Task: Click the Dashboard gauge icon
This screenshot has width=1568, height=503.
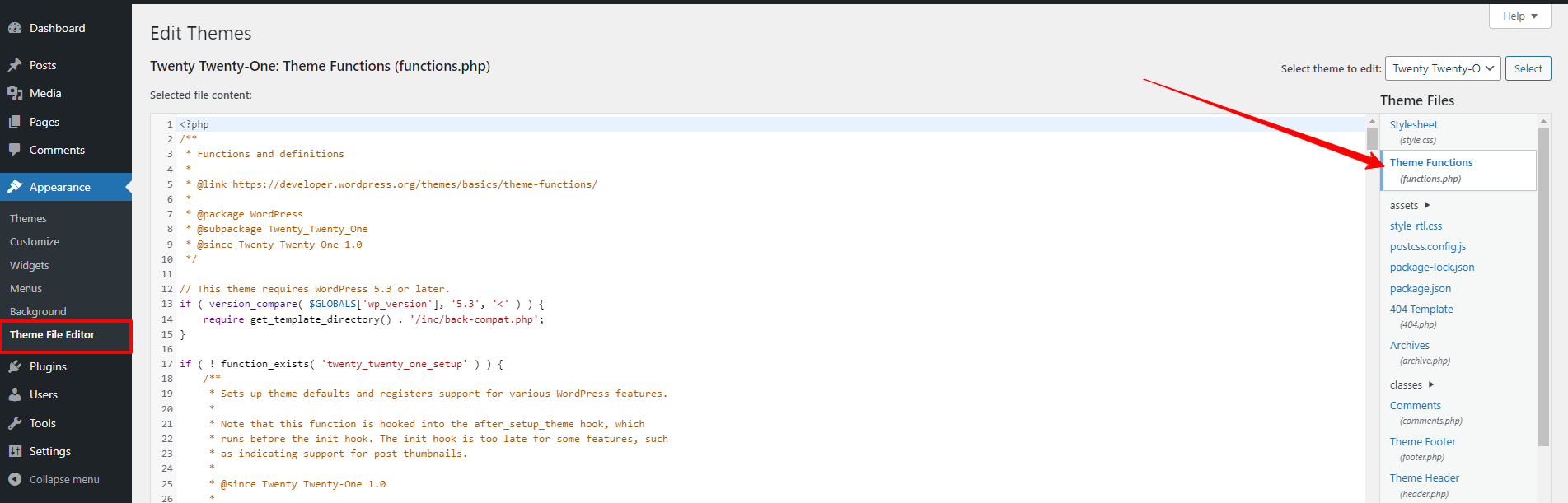Action: click(x=15, y=28)
